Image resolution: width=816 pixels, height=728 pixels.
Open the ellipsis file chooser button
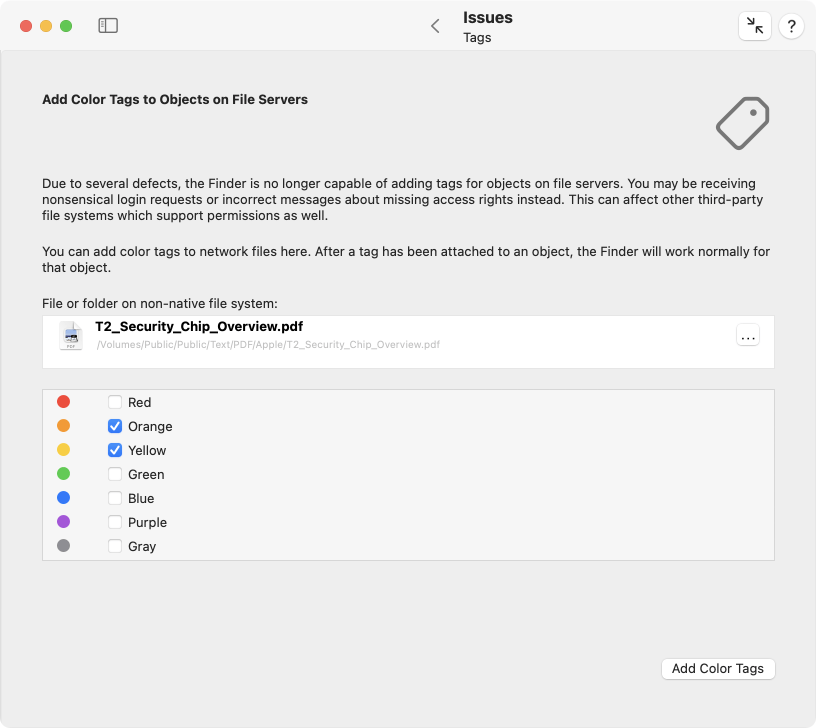coord(747,335)
